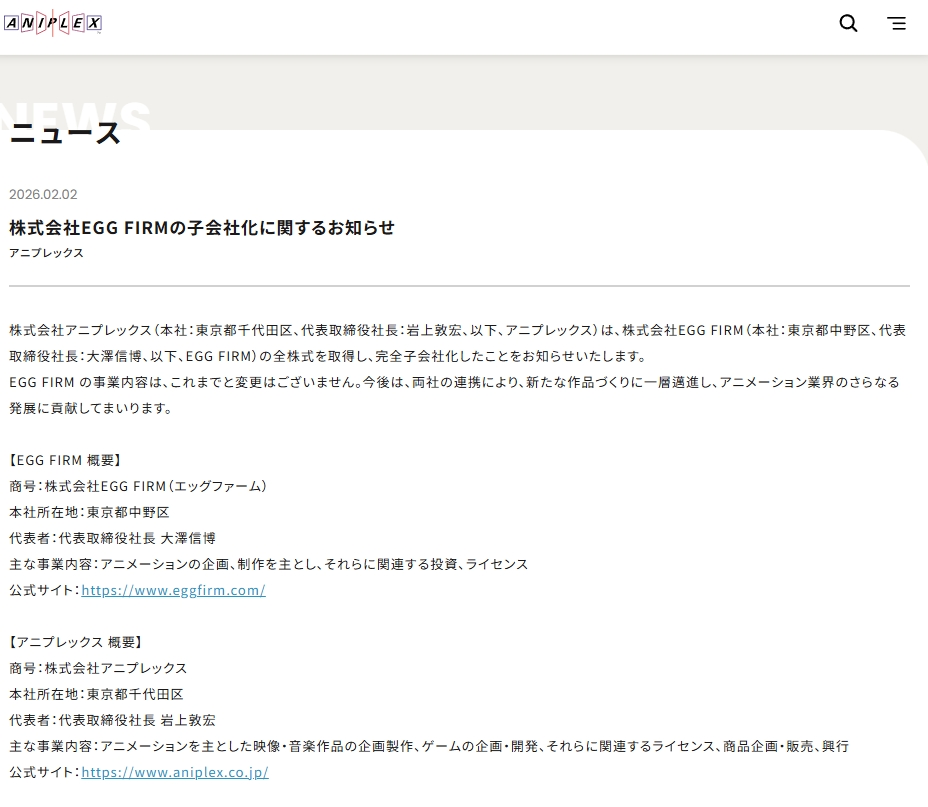The image size is (928, 807).
Task: Click the line 本社所在地：東京都中野区
Action: click(89, 512)
